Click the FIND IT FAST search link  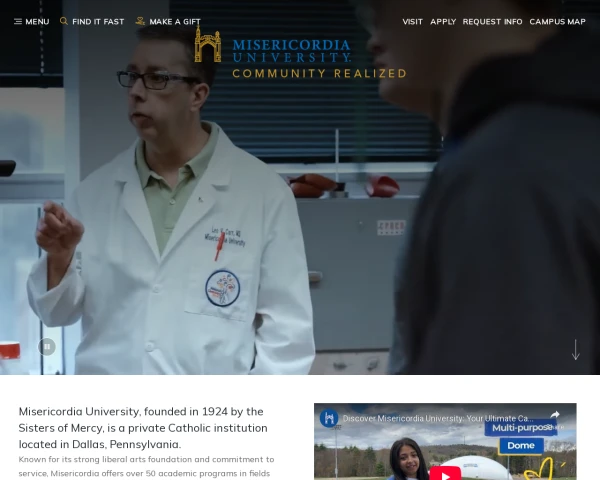pyautogui.click(x=92, y=22)
